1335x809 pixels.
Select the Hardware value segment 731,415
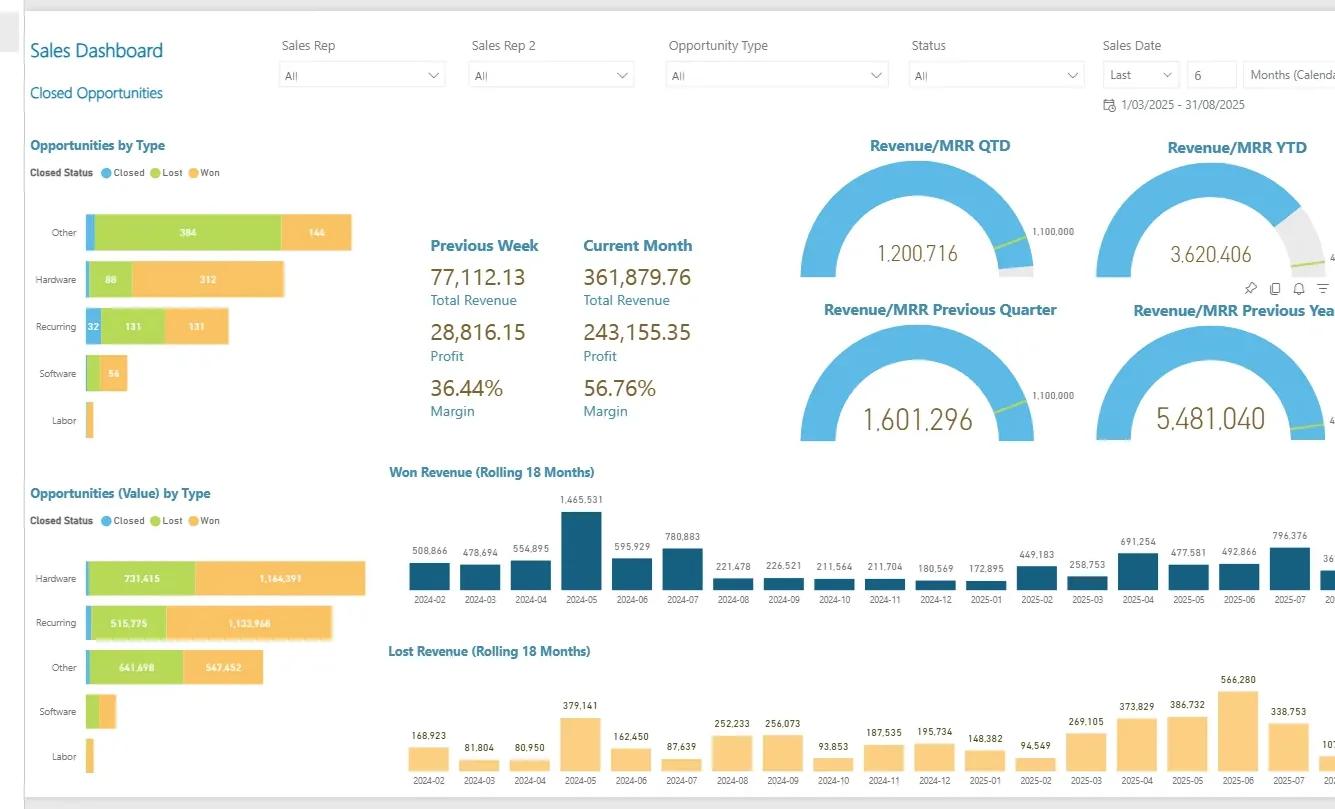[x=142, y=579]
